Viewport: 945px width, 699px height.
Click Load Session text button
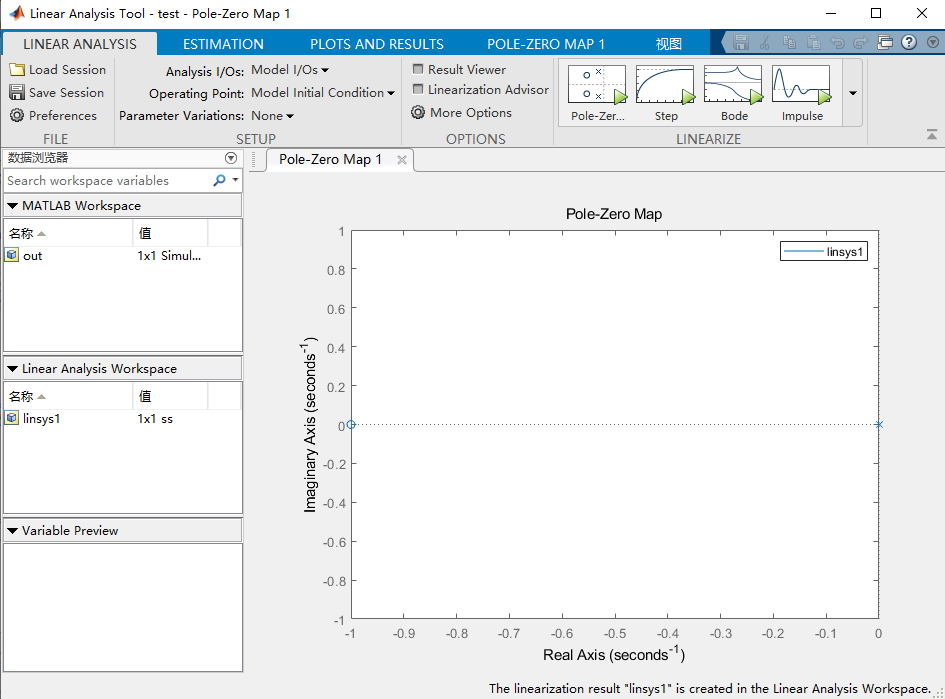click(68, 70)
